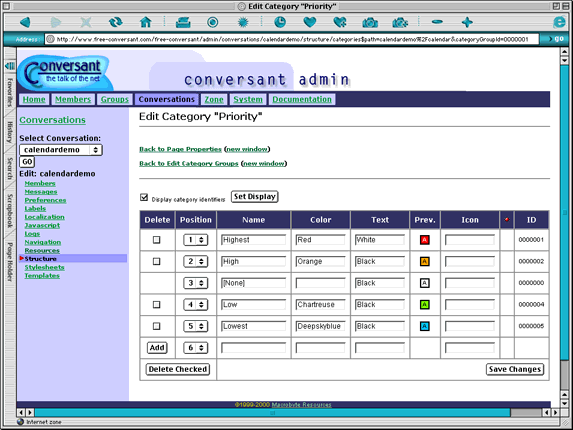Open the System navigation tab
This screenshot has width=573, height=430.
point(248,99)
